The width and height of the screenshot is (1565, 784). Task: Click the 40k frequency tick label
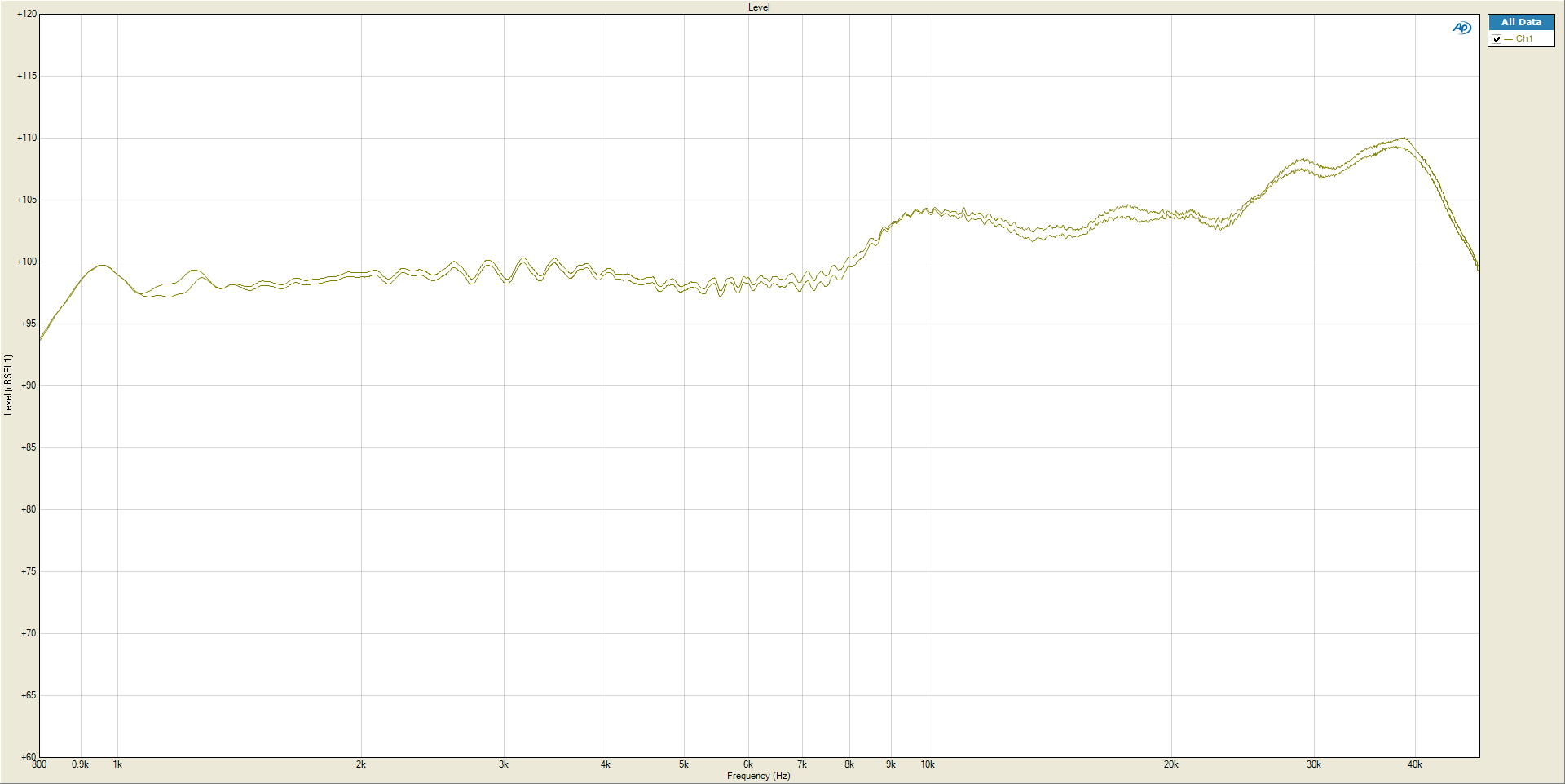pyautogui.click(x=1415, y=764)
